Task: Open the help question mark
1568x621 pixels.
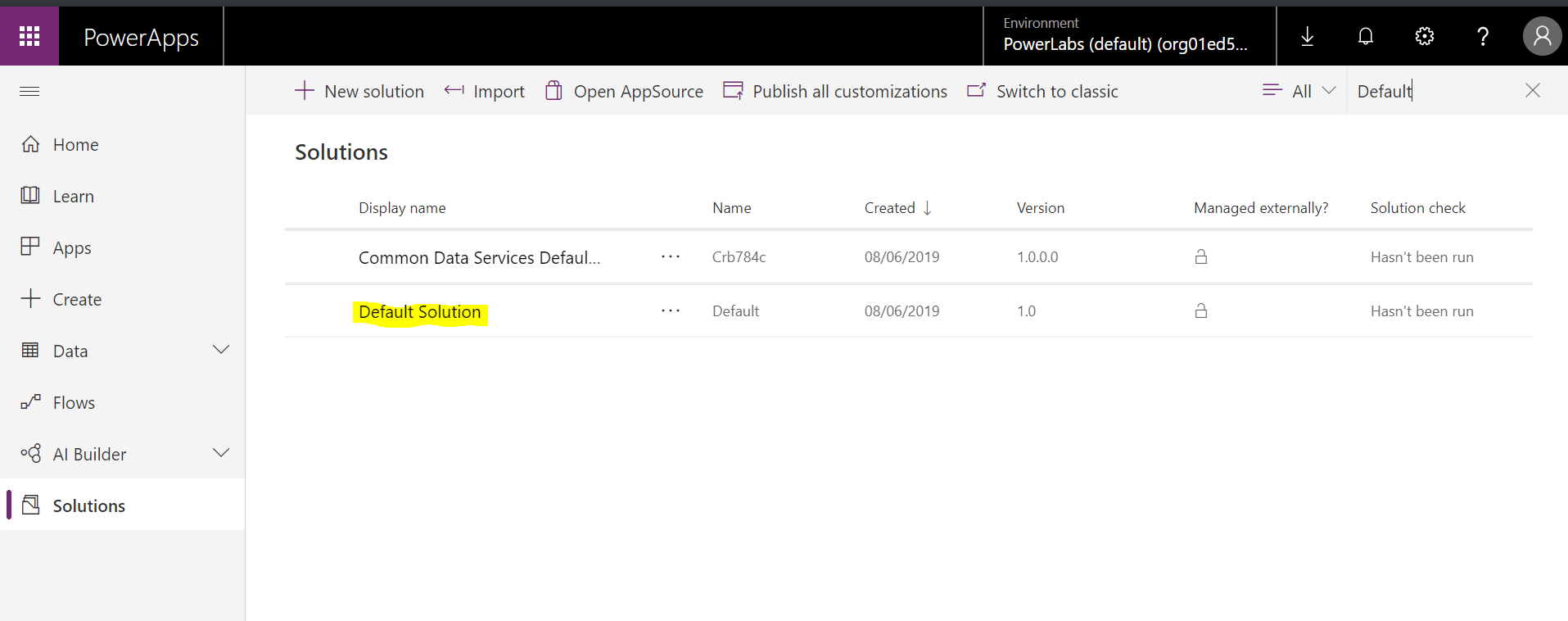Action: [x=1482, y=36]
